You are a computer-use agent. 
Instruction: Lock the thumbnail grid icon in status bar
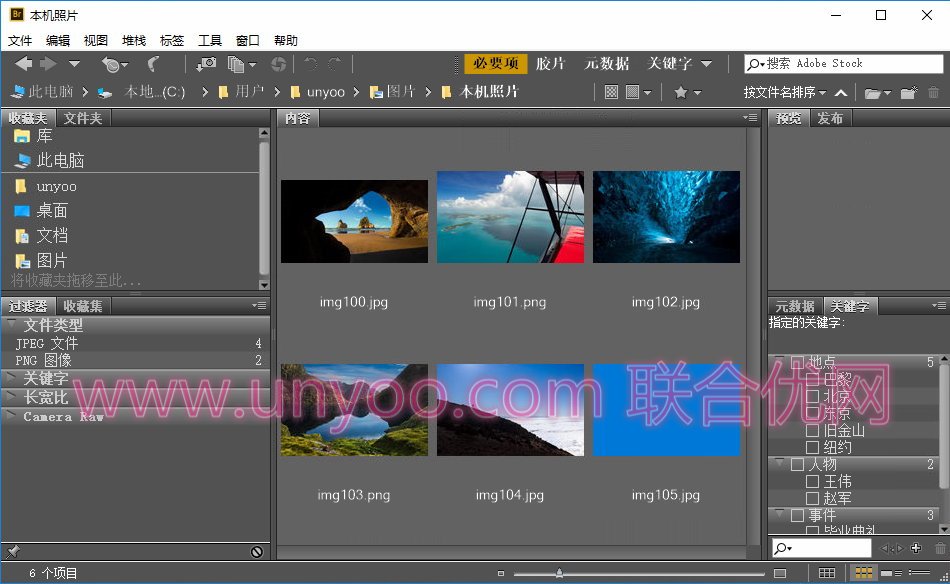826,573
